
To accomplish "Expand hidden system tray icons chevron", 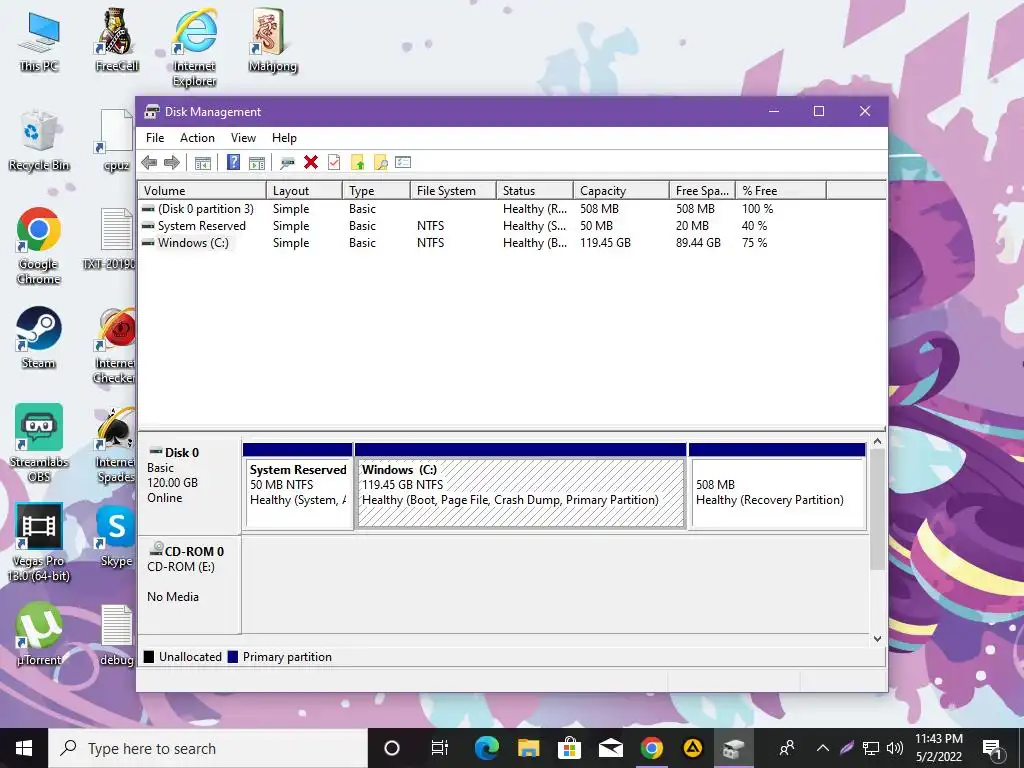I will [x=823, y=748].
